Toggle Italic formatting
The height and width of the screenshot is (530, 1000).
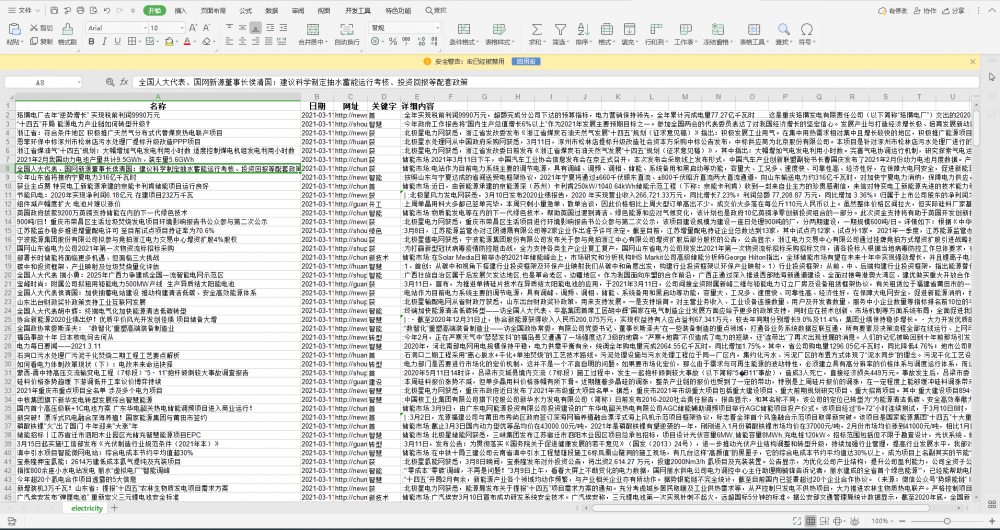pyautogui.click(x=104, y=42)
